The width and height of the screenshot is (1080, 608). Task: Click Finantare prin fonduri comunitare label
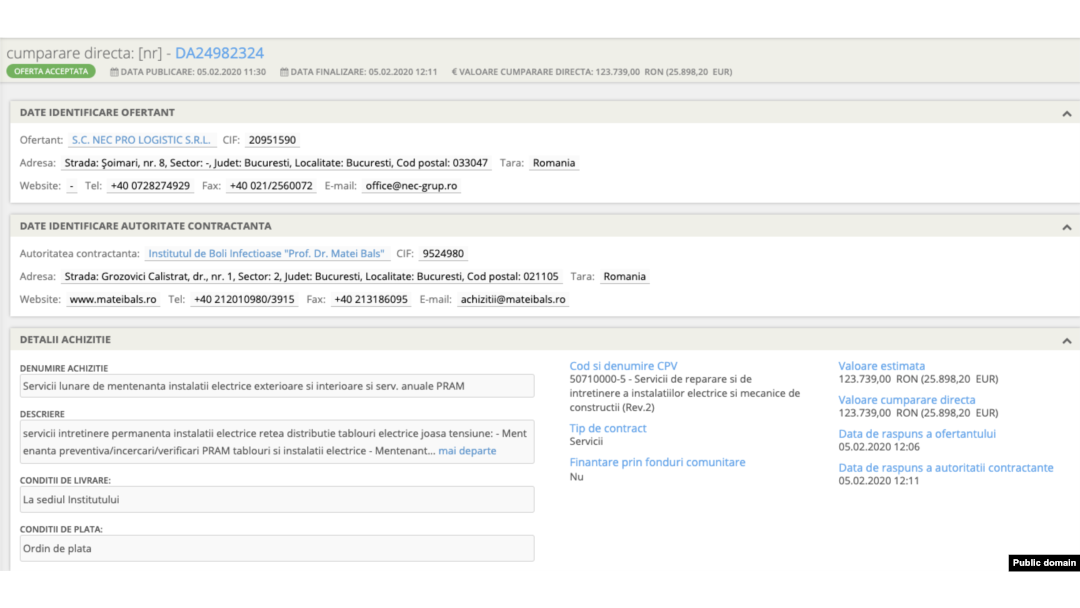[657, 462]
